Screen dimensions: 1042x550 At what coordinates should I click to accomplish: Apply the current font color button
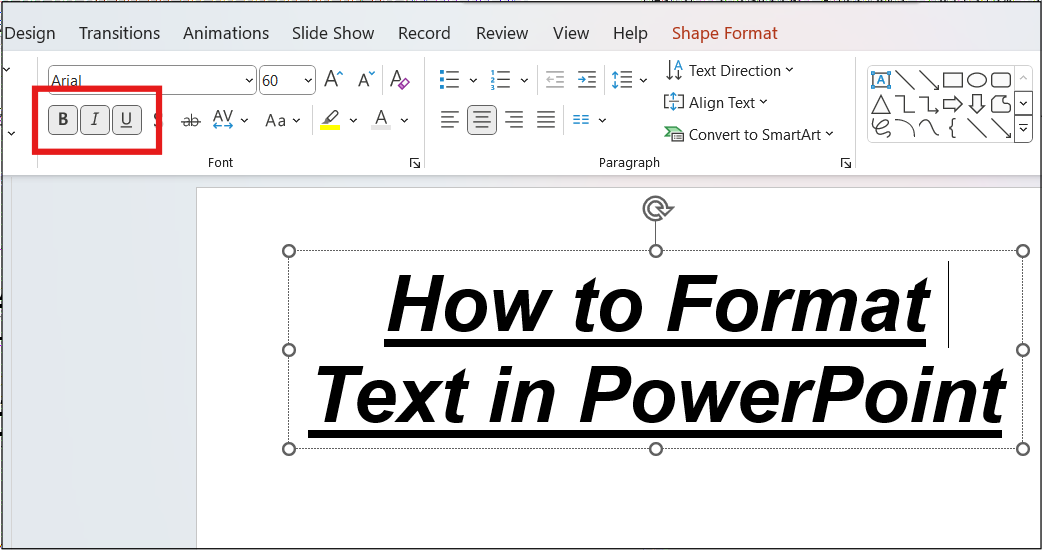pos(381,120)
